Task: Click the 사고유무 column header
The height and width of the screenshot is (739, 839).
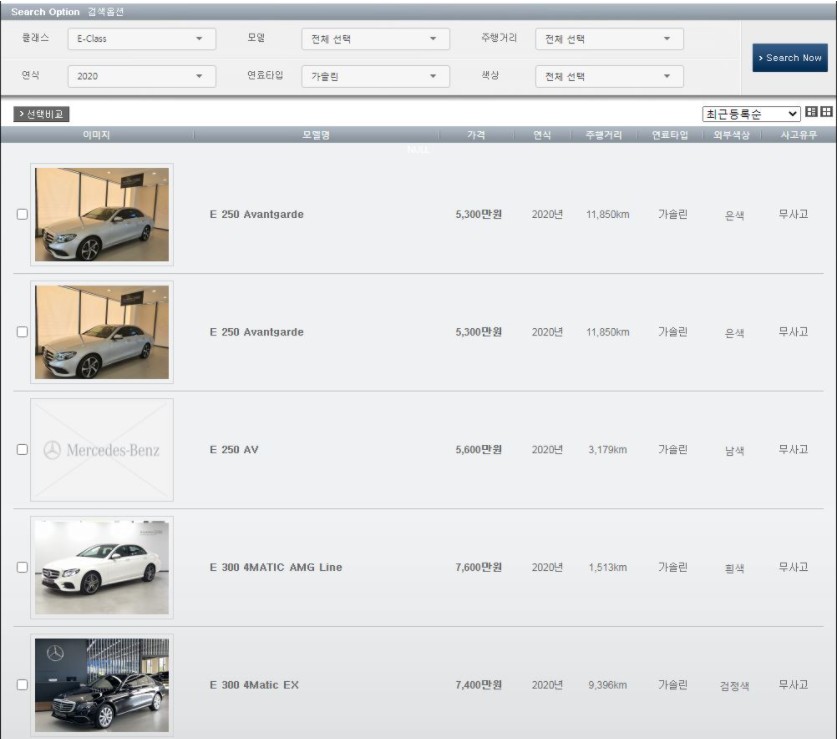Action: (x=798, y=135)
